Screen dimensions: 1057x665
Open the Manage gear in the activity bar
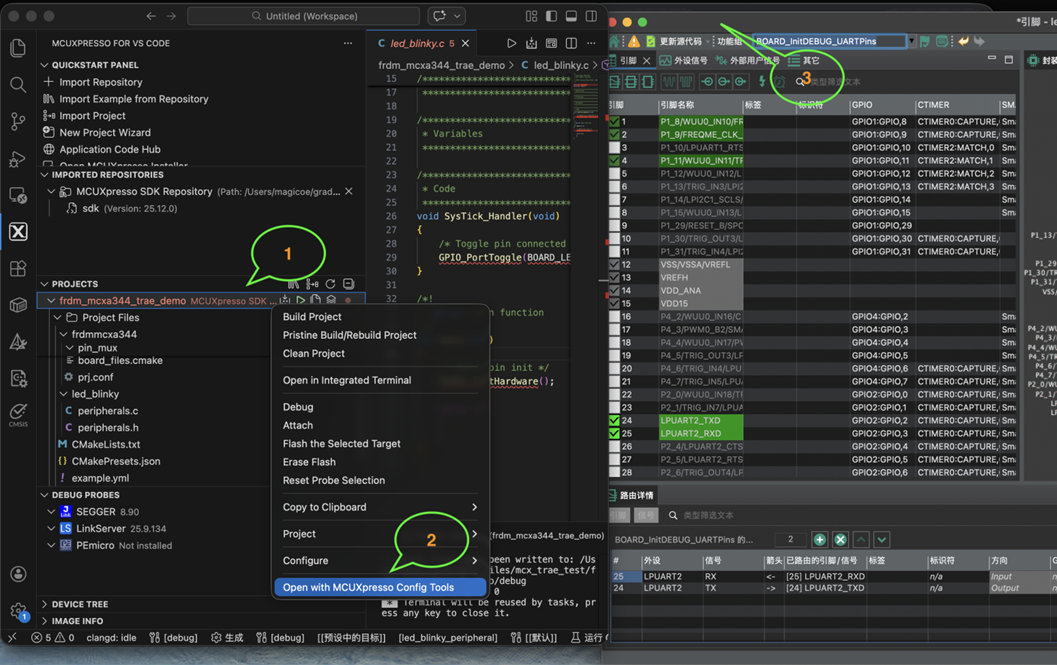point(18,612)
